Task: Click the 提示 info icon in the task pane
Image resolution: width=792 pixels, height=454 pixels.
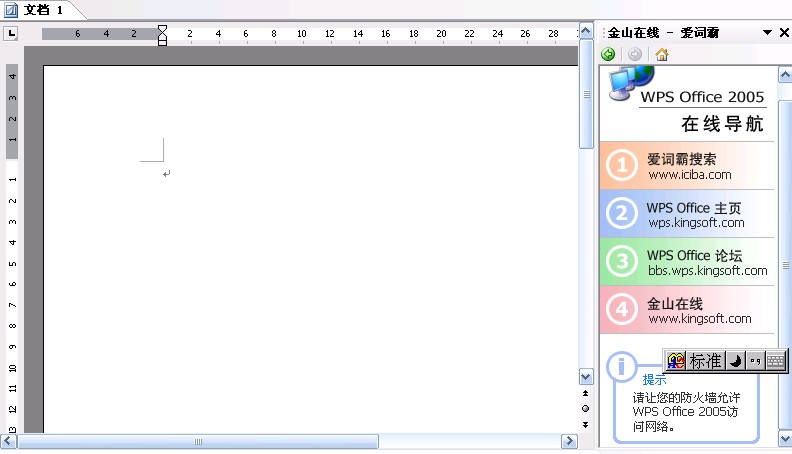Action: pyautogui.click(x=621, y=367)
